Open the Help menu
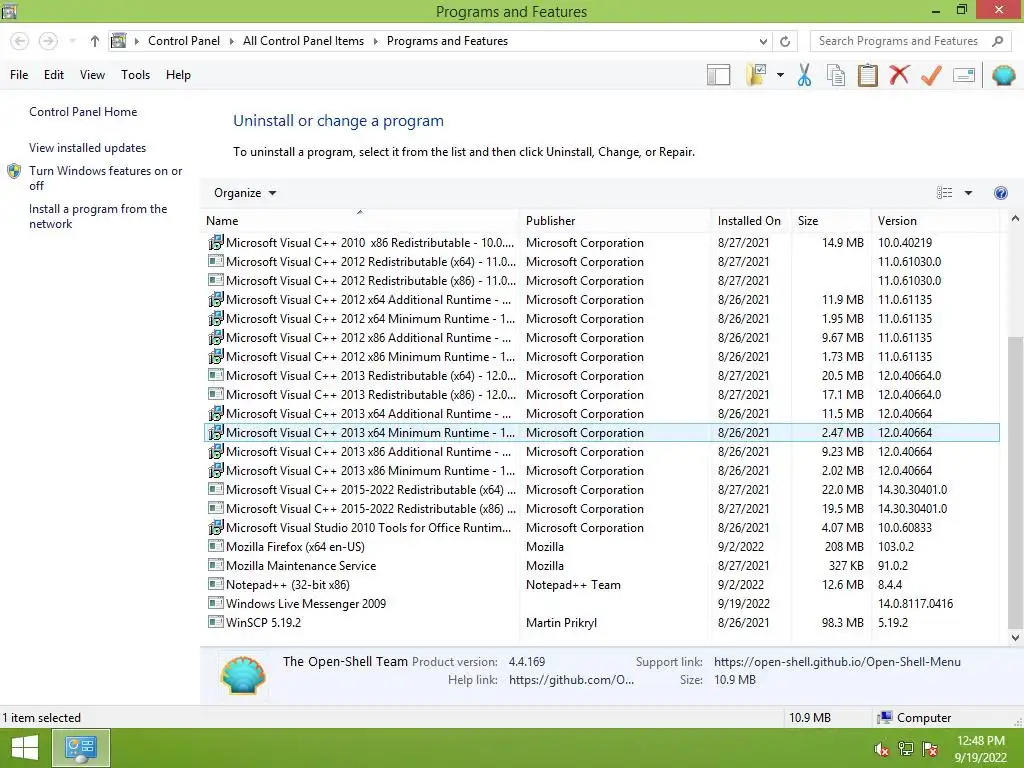The width and height of the screenshot is (1024, 768). pos(178,75)
